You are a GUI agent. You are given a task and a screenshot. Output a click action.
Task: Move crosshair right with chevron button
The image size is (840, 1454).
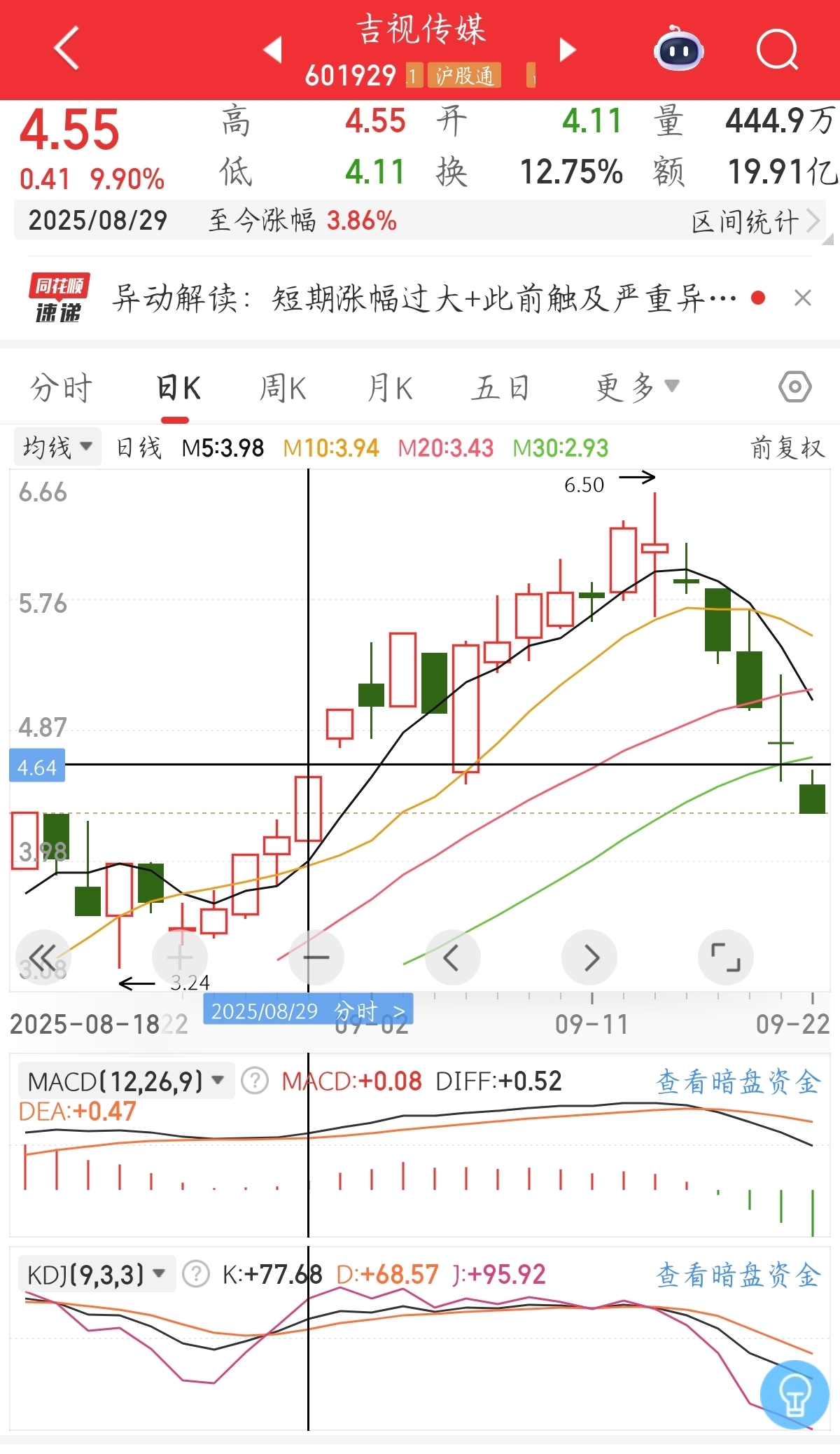(589, 957)
